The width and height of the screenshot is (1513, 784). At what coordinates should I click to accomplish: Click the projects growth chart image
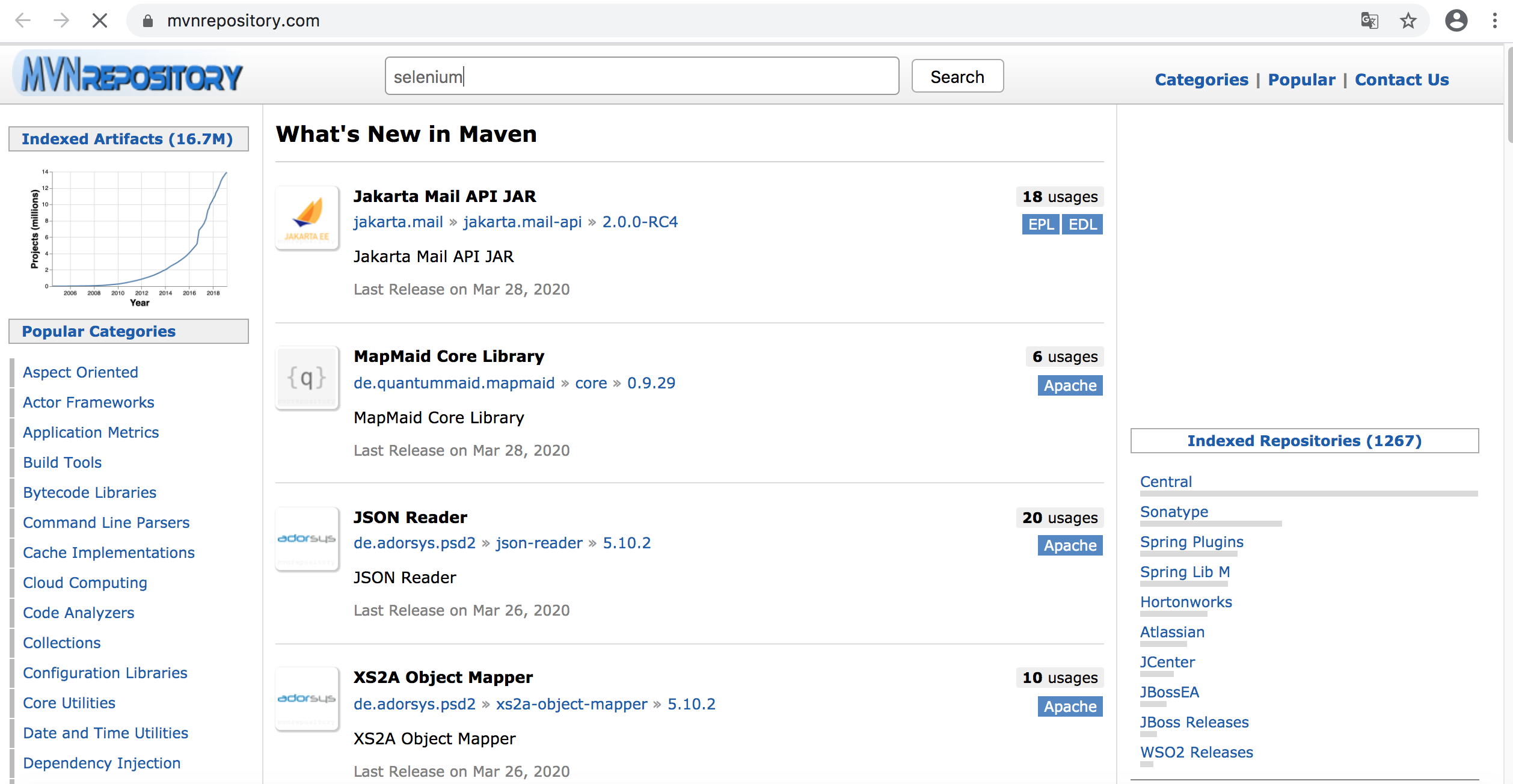[129, 237]
